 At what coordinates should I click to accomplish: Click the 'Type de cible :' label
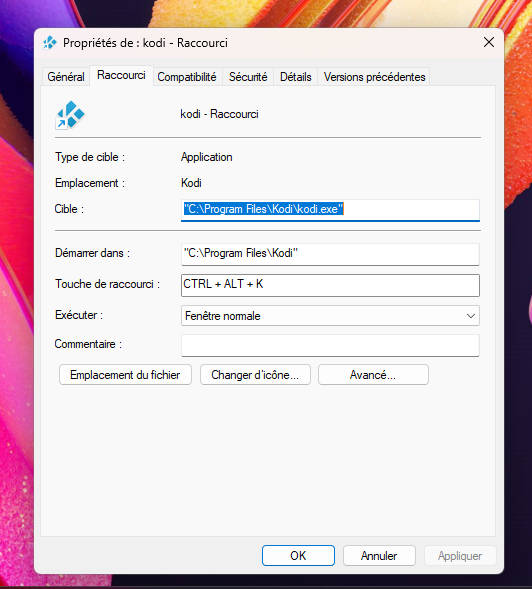tap(90, 157)
